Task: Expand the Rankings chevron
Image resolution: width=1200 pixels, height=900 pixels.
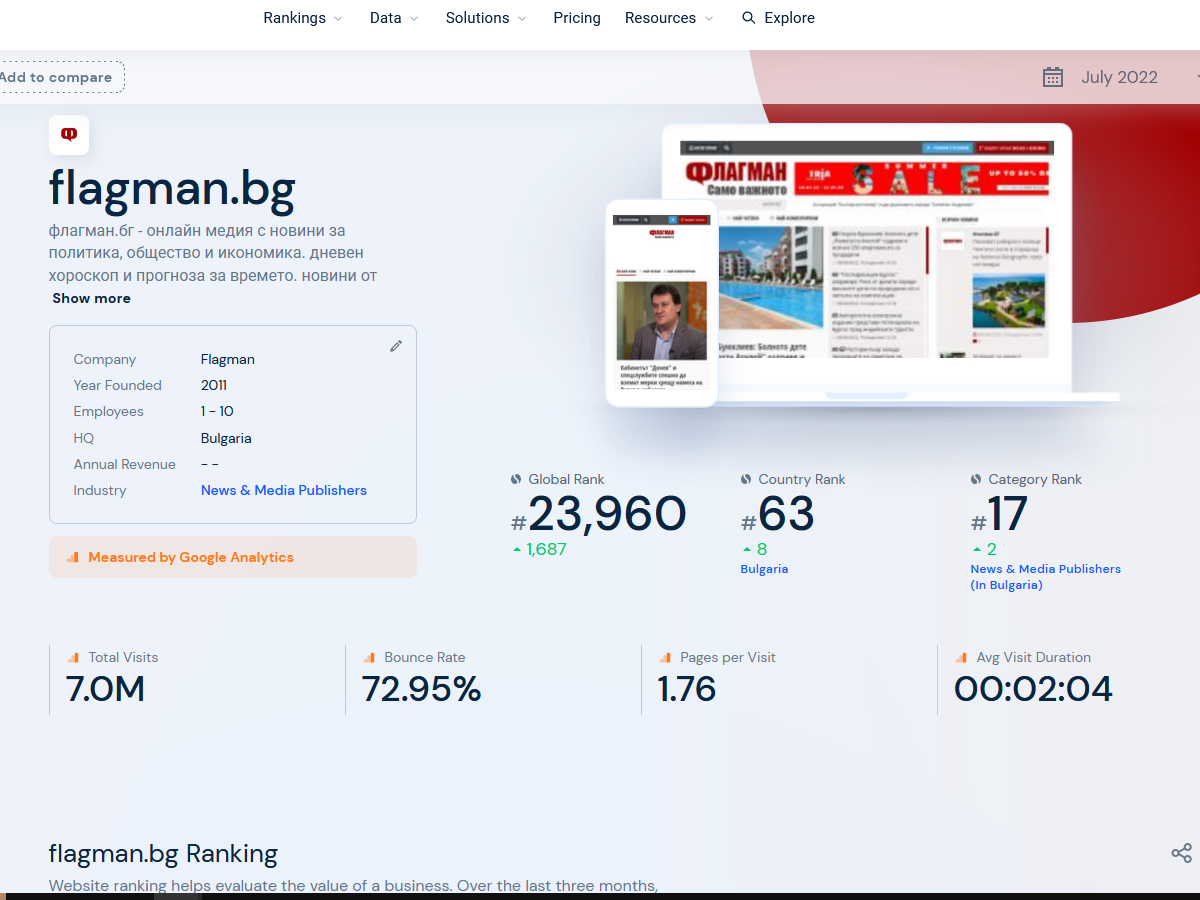Action: (337, 19)
